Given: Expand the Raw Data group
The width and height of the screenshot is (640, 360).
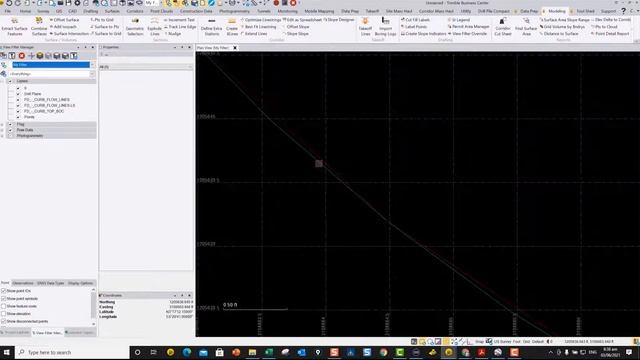Looking at the screenshot, I should (x=2, y=130).
